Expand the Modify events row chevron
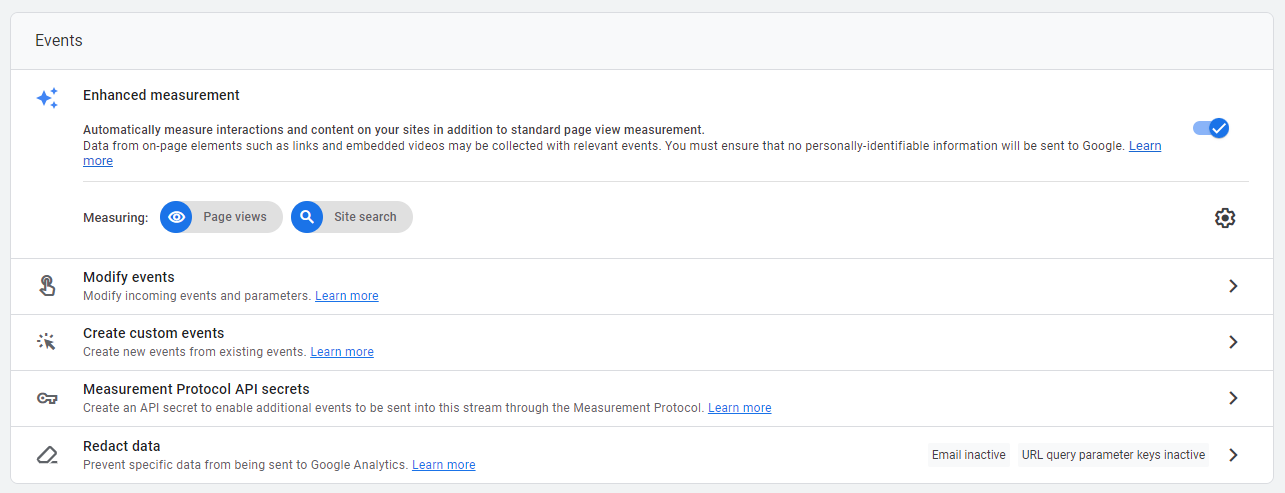Viewport: 1285px width, 493px height. click(x=1233, y=286)
